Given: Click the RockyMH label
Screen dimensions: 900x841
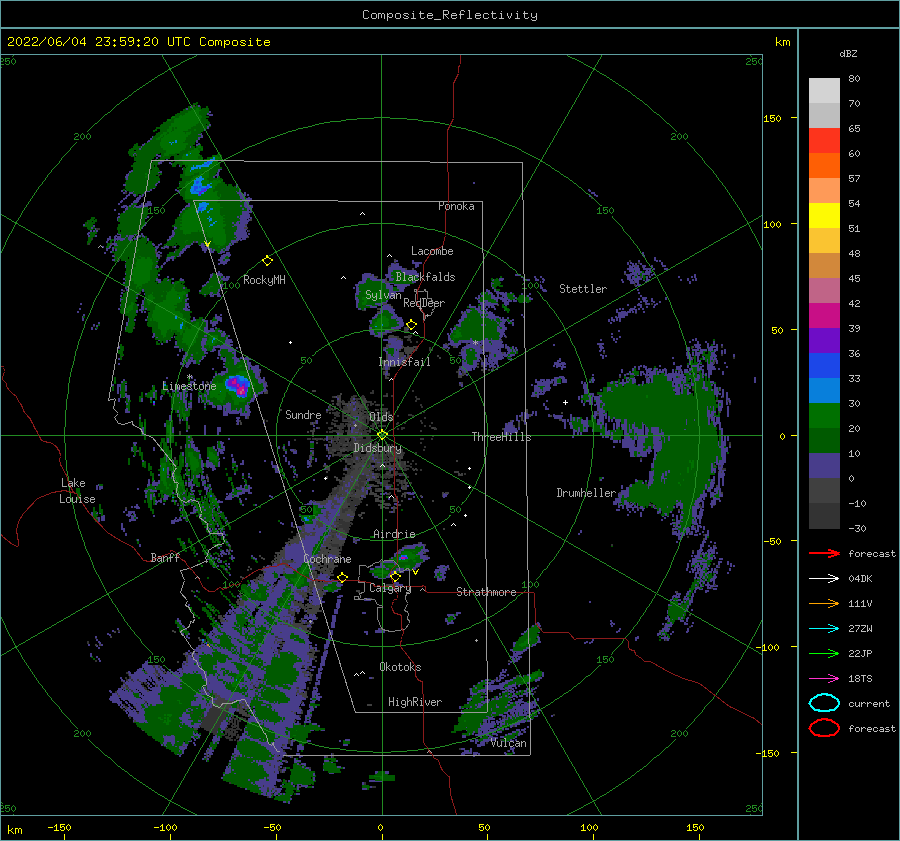Looking at the screenshot, I should pyautogui.click(x=264, y=280).
